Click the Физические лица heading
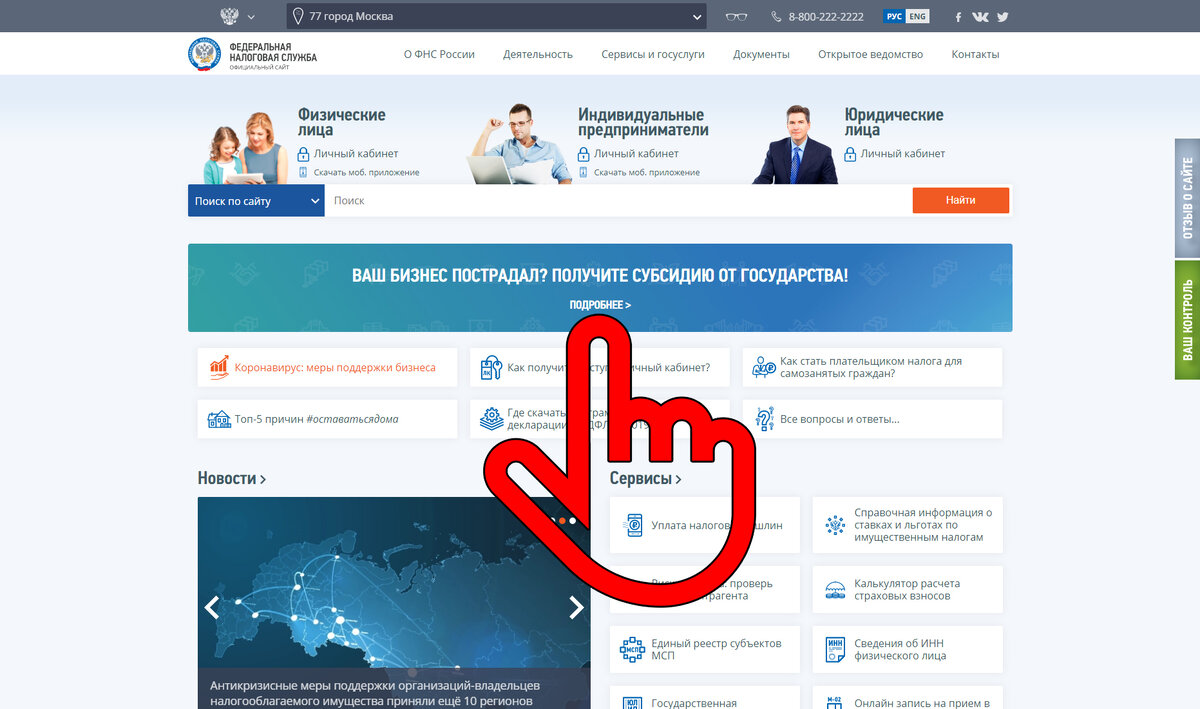The width and height of the screenshot is (1200, 709). 341,122
